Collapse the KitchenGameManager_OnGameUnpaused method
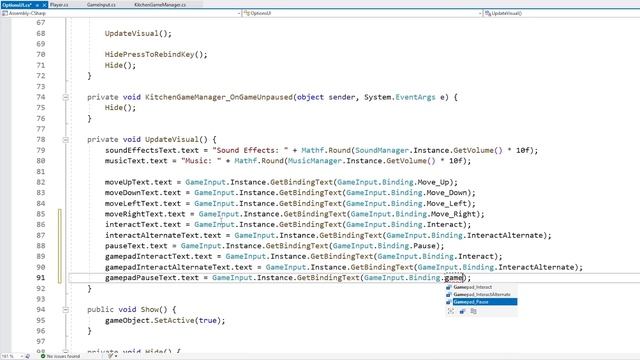The image size is (640, 360). (65, 97)
